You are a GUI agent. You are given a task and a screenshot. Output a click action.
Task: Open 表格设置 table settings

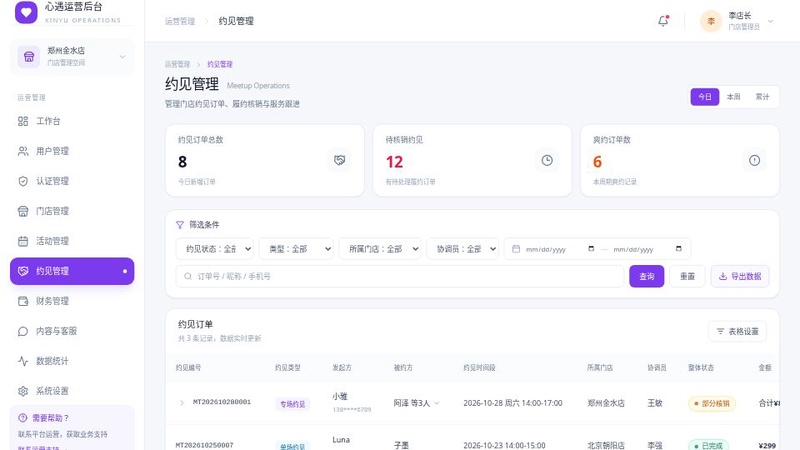coord(737,332)
